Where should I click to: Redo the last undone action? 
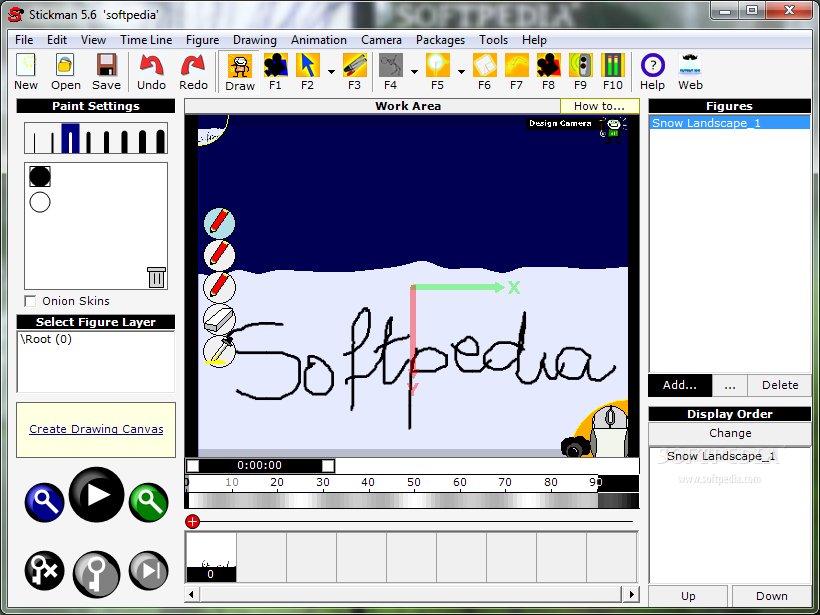[193, 72]
